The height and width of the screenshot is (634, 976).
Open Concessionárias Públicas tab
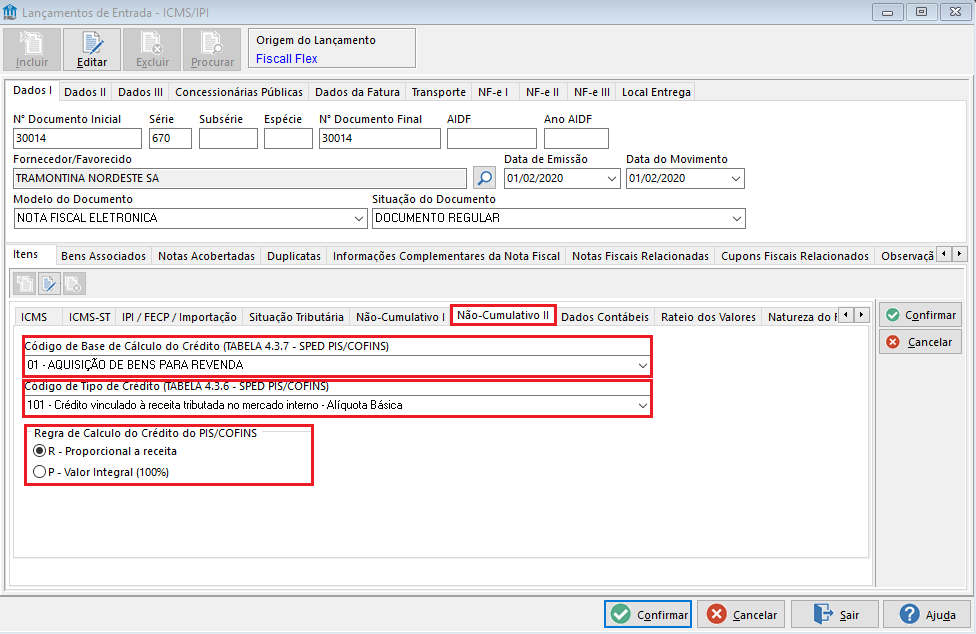[239, 92]
